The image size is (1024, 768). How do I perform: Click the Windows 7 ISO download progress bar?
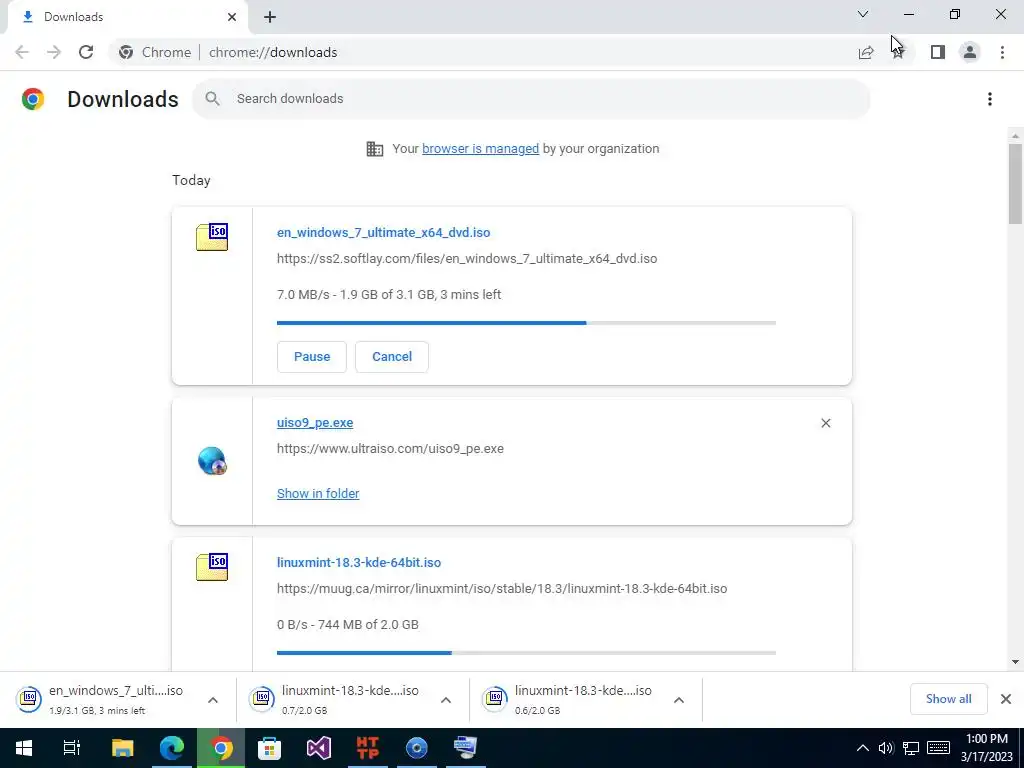click(526, 323)
